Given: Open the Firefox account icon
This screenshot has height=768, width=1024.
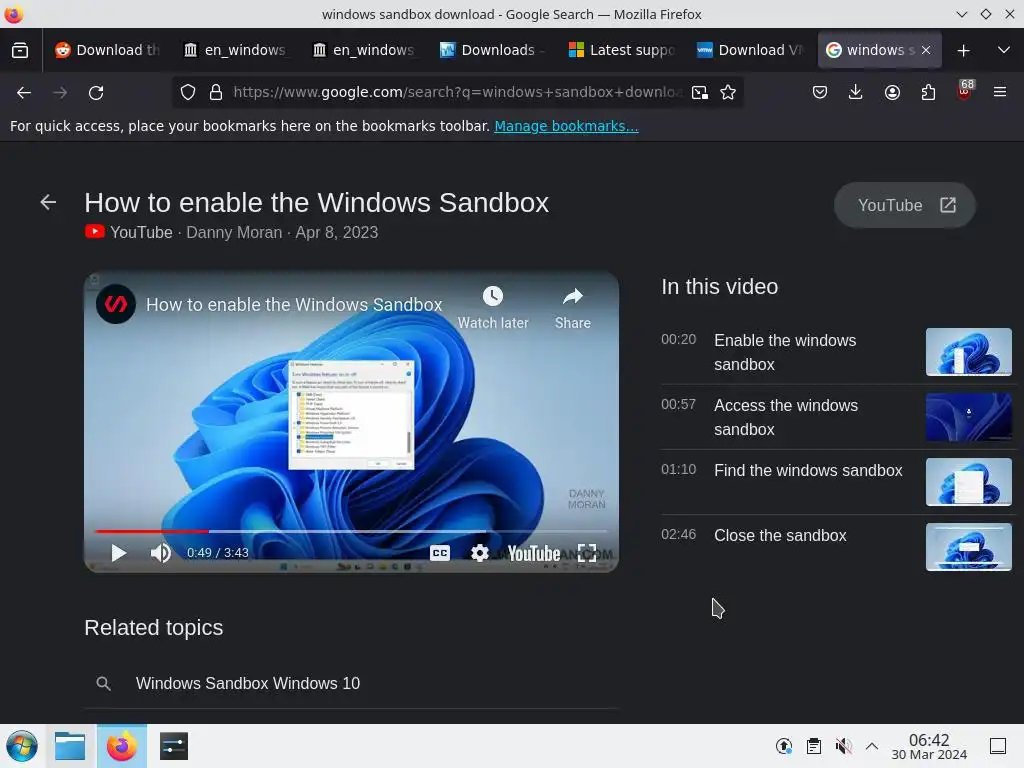Looking at the screenshot, I should coord(892,93).
